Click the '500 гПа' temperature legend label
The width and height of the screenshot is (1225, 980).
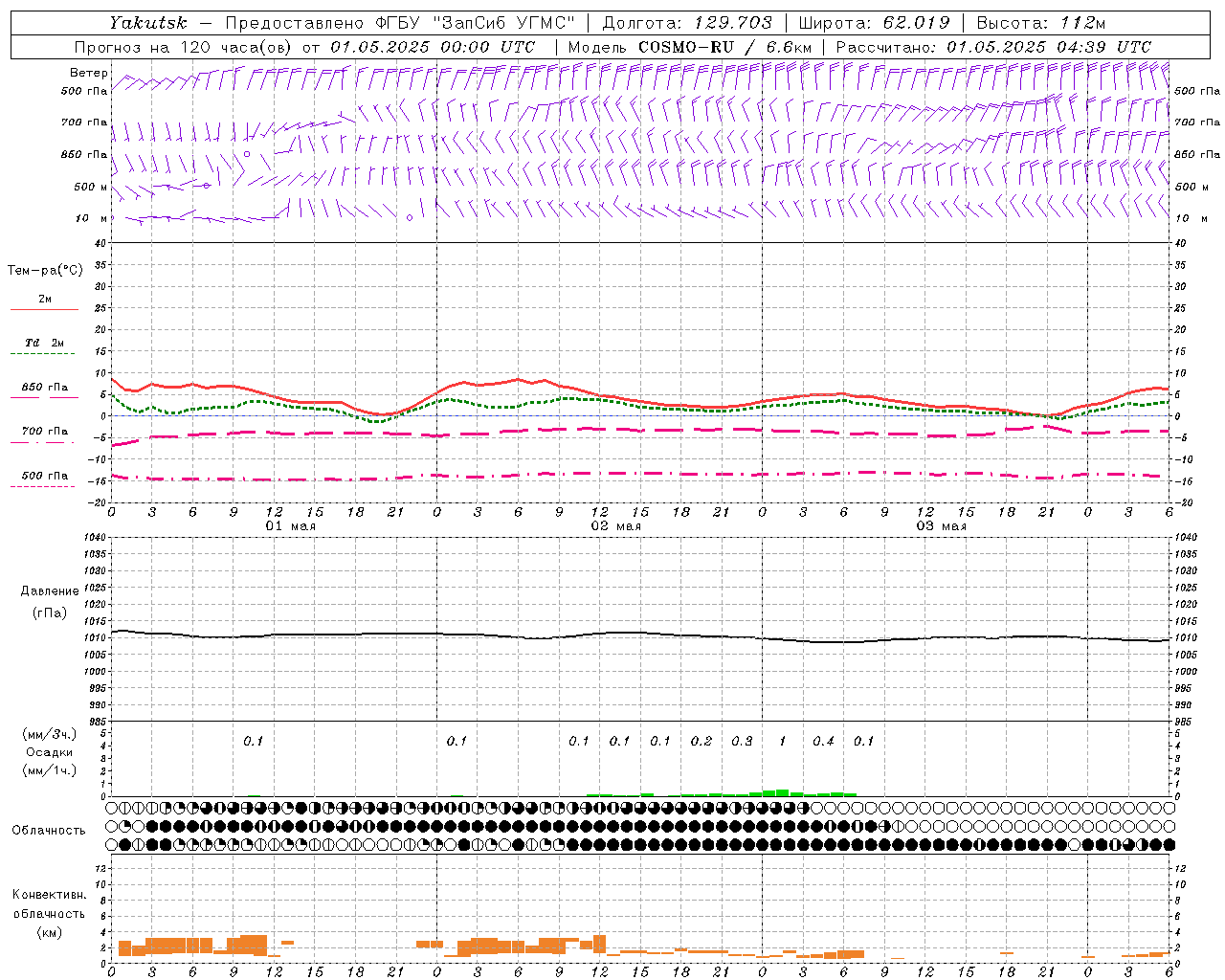coord(44,476)
